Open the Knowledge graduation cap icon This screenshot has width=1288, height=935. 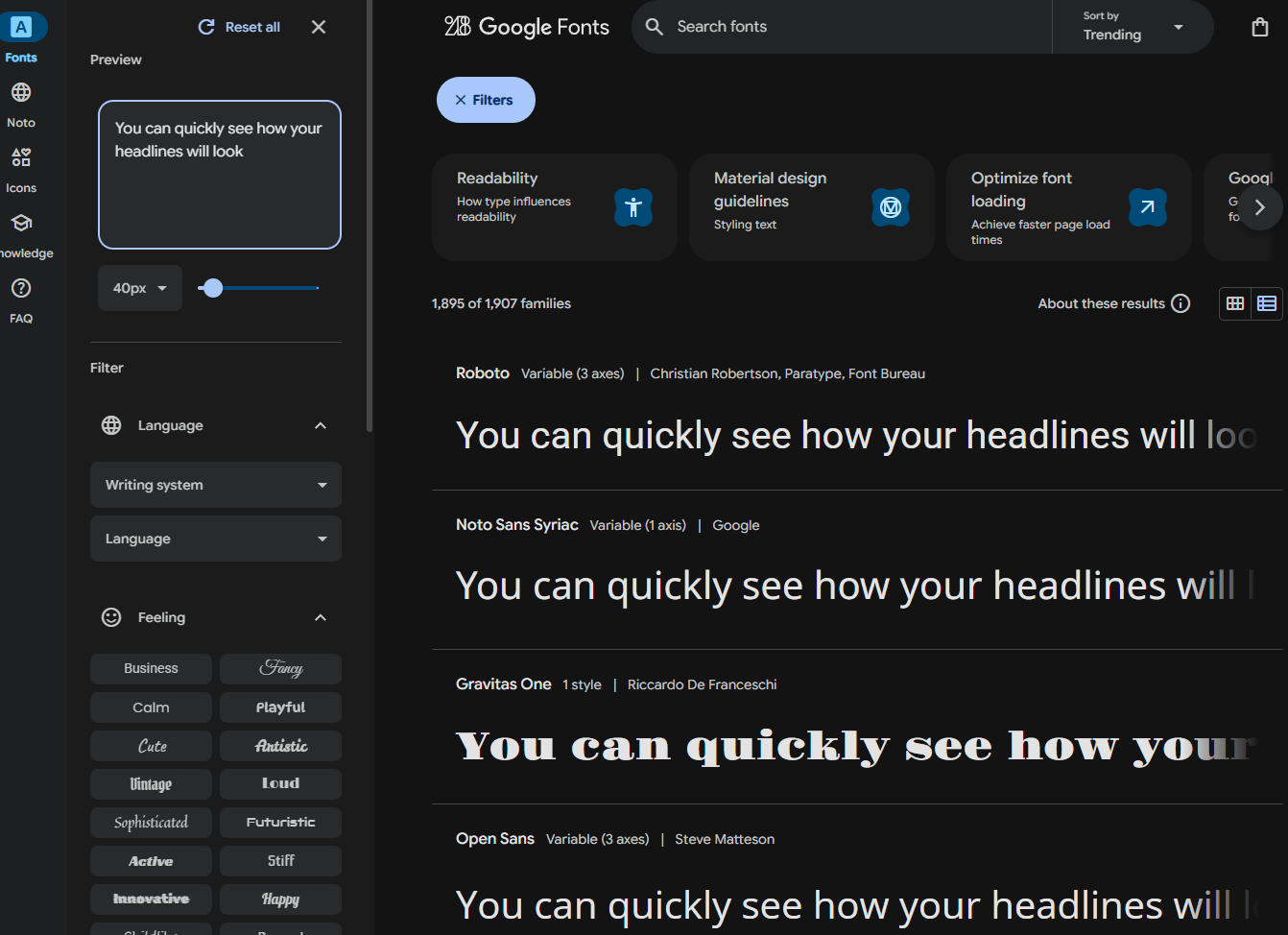click(x=21, y=224)
